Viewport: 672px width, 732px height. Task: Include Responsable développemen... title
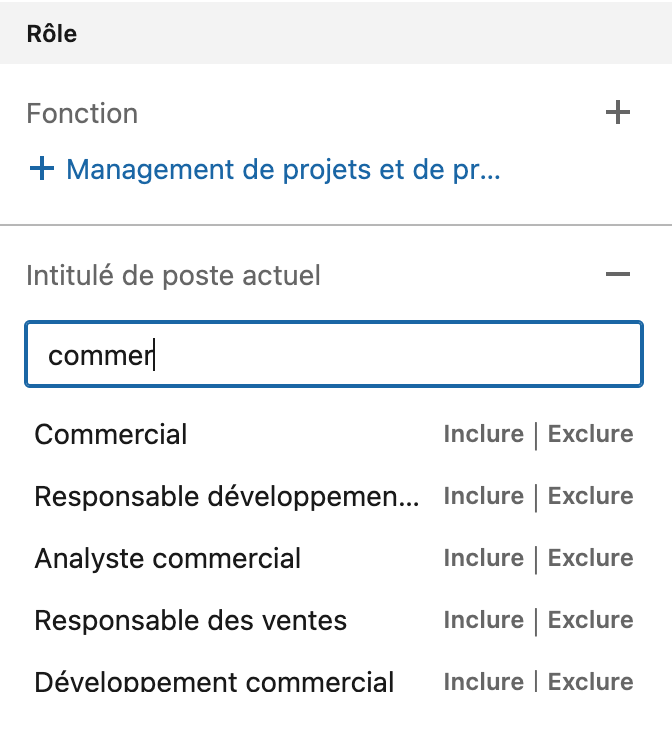coord(483,496)
